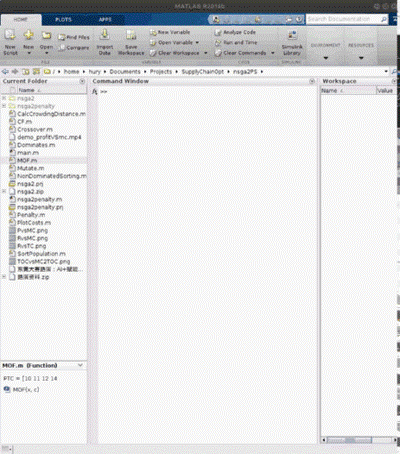Switch to the HOME tab
The width and height of the screenshot is (400, 454).
21,20
